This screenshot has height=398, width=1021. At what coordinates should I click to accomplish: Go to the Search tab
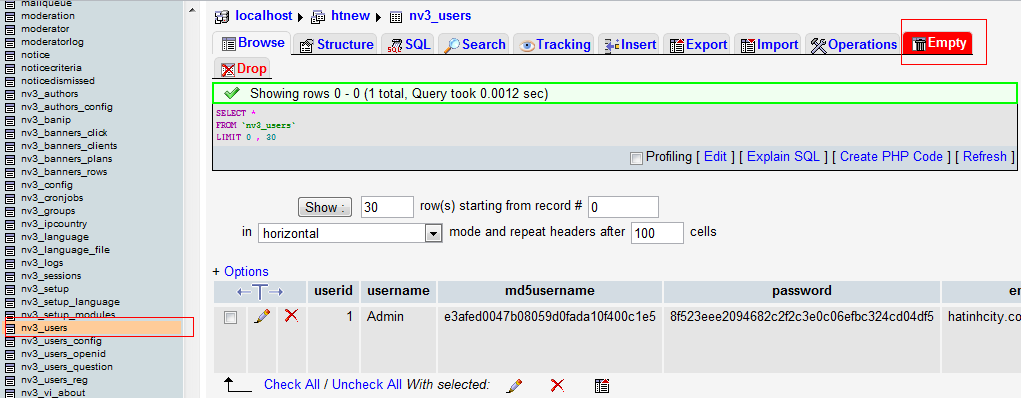pyautogui.click(x=474, y=44)
